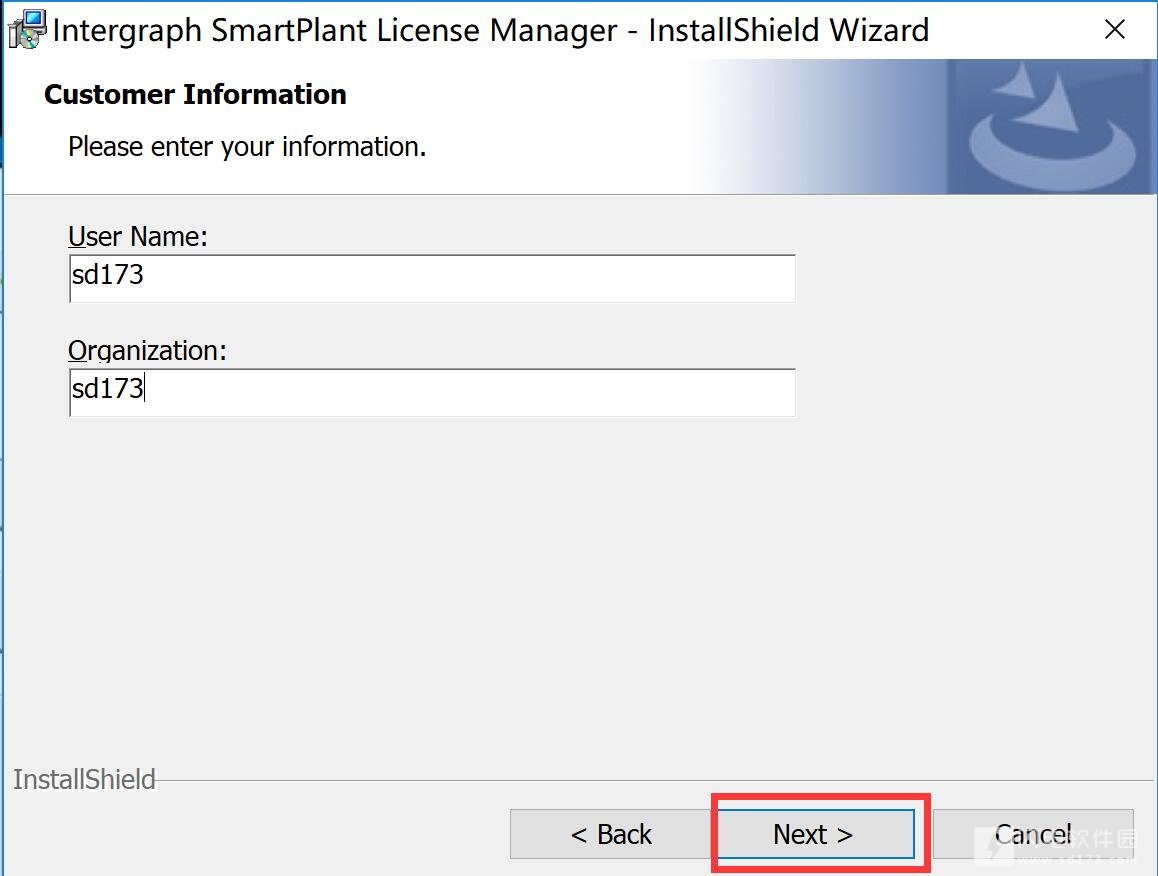Click the InstallShield branding text
This screenshot has height=876, width=1158.
(84, 779)
